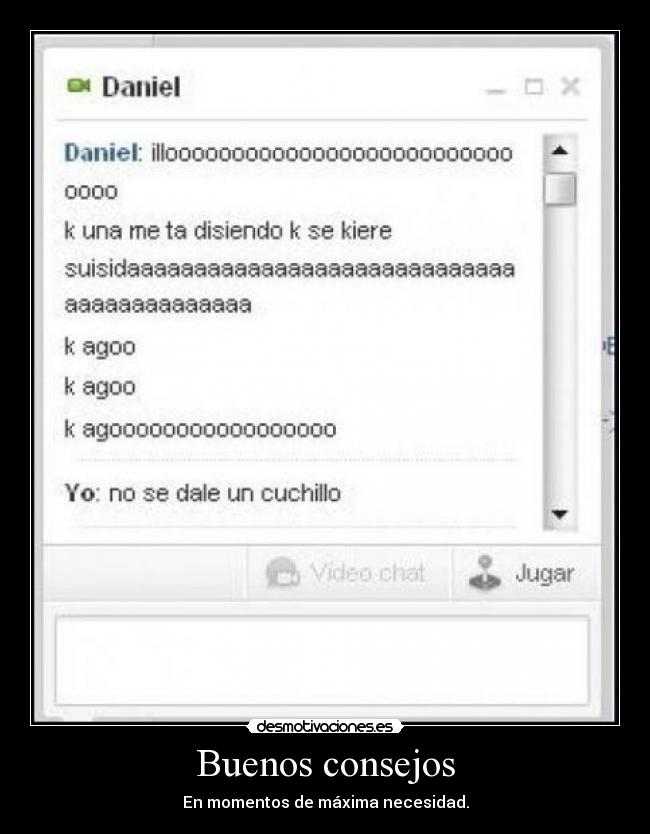
Task: Click the chat scrollbar thumb
Action: point(560,189)
